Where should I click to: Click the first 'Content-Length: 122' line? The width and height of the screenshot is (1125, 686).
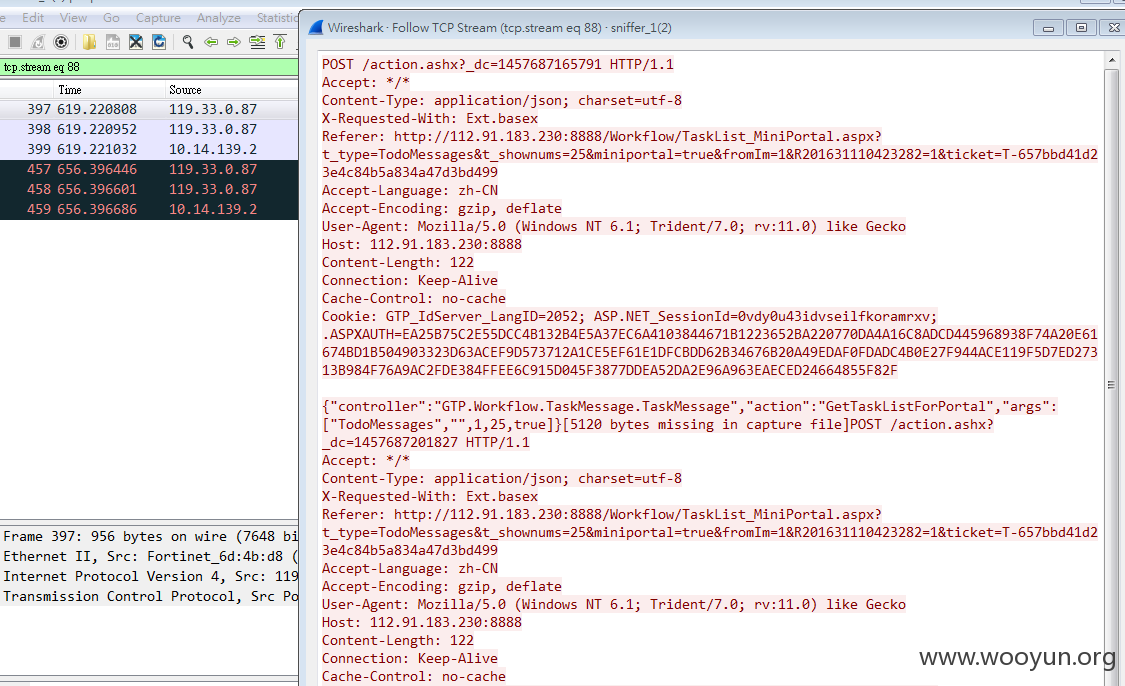pos(397,263)
